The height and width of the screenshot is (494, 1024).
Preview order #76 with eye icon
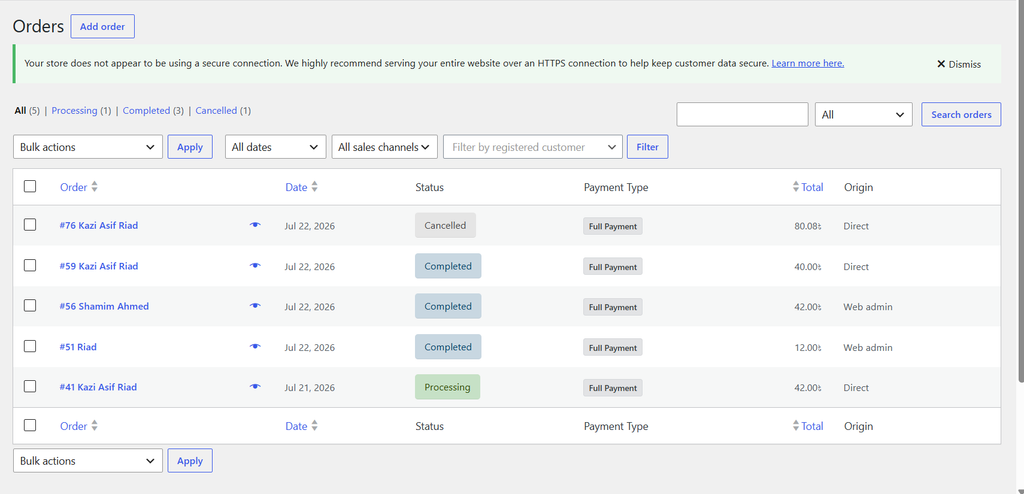click(255, 225)
